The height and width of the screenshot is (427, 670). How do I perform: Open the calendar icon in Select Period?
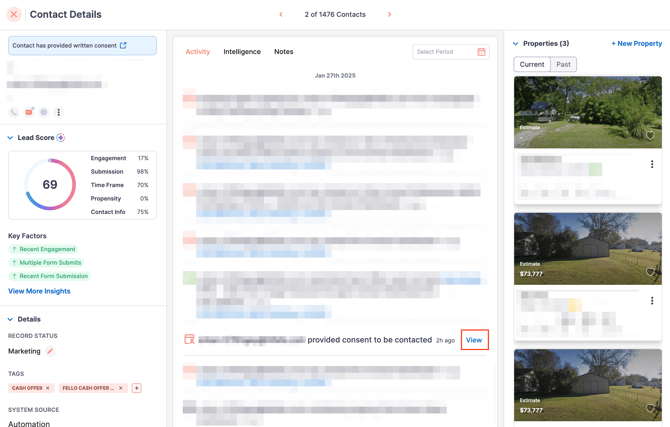[x=481, y=52]
